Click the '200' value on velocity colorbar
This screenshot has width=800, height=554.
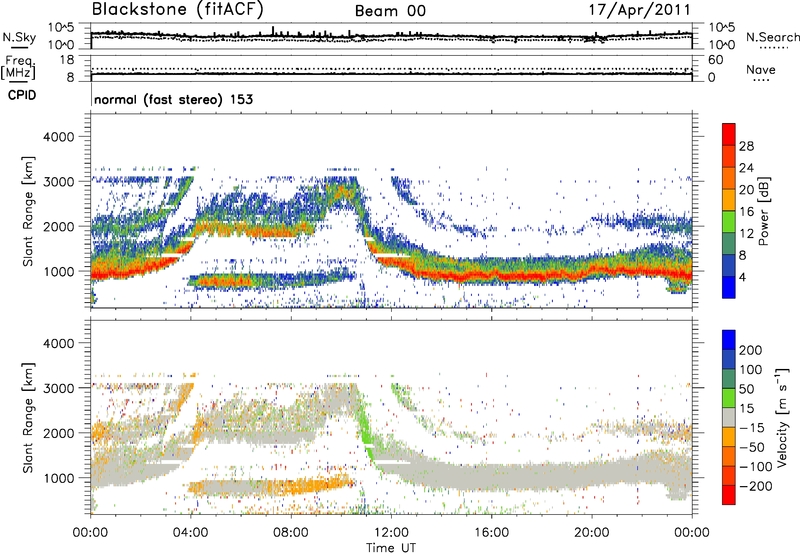pyautogui.click(x=751, y=350)
